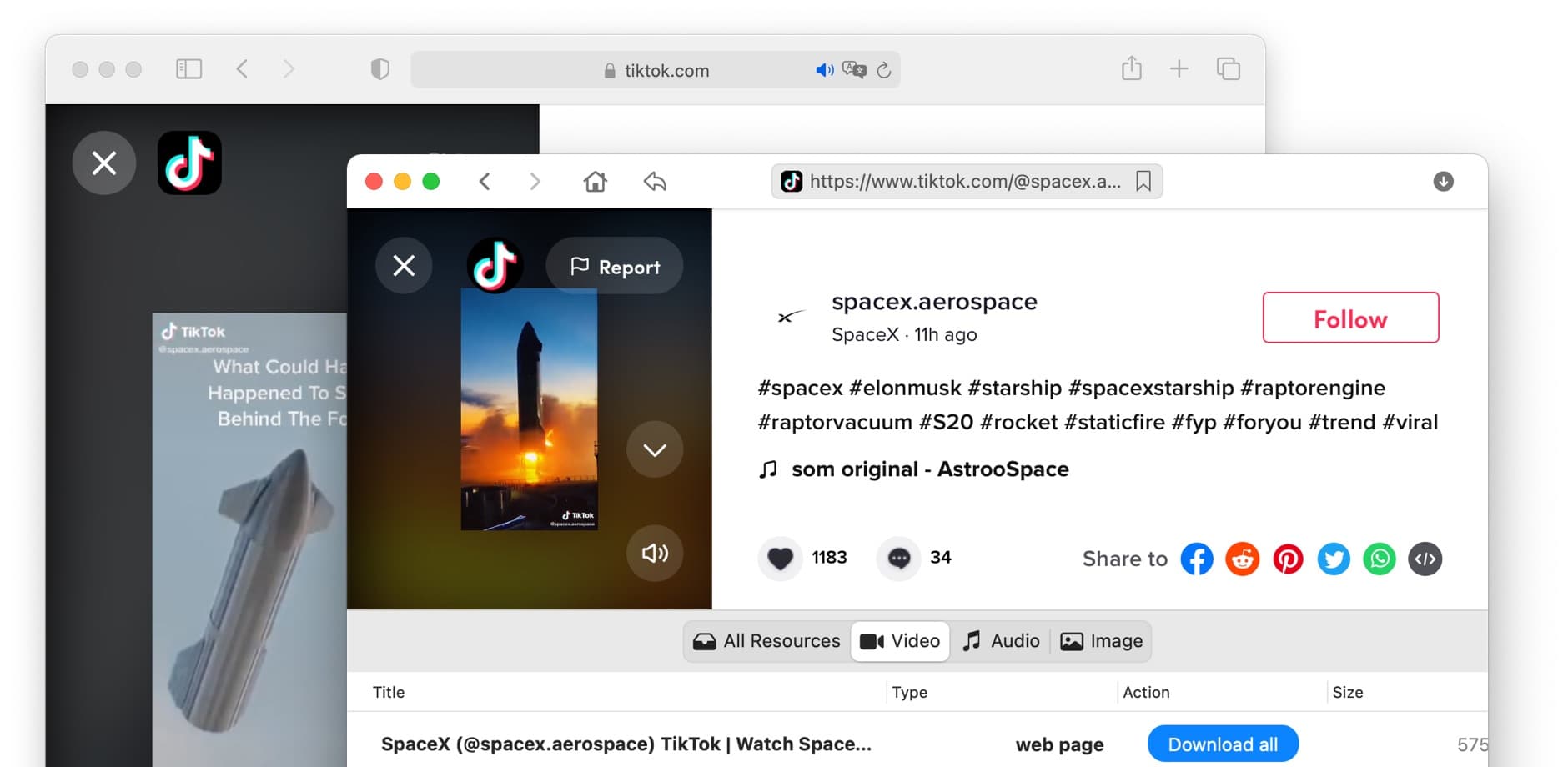Click the tiktok.com/@spacex.a... URL field
This screenshot has width=1568, height=767.
[967, 181]
